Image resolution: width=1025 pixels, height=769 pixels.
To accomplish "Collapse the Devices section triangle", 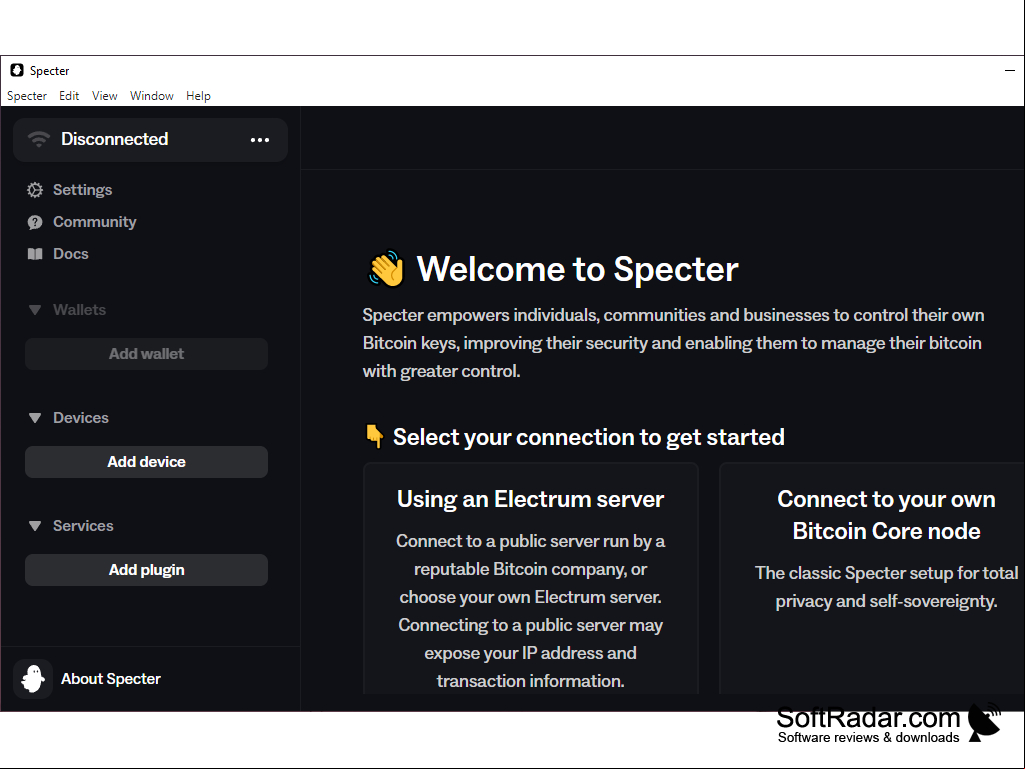I will click(x=35, y=418).
